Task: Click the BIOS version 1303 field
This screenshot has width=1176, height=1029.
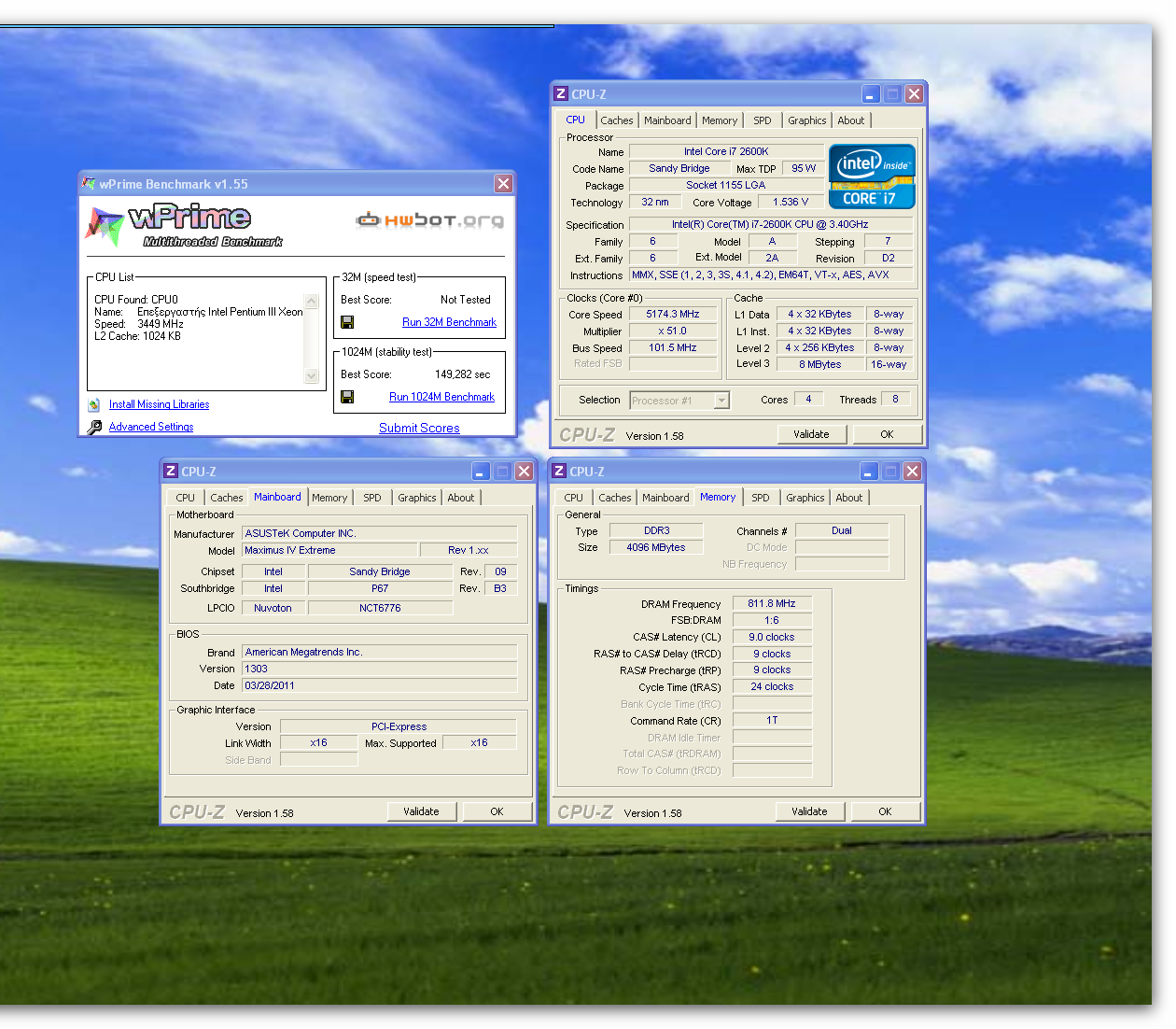Action: click(380, 669)
